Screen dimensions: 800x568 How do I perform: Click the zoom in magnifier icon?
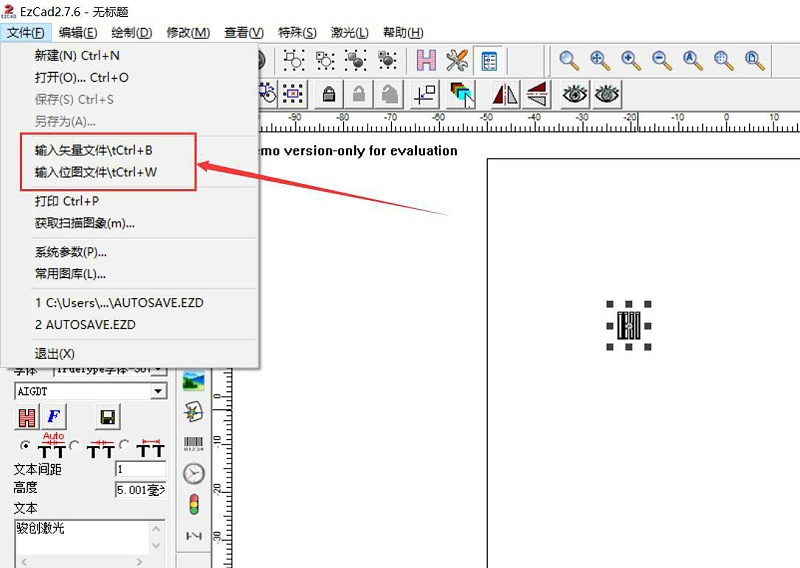[x=631, y=60]
